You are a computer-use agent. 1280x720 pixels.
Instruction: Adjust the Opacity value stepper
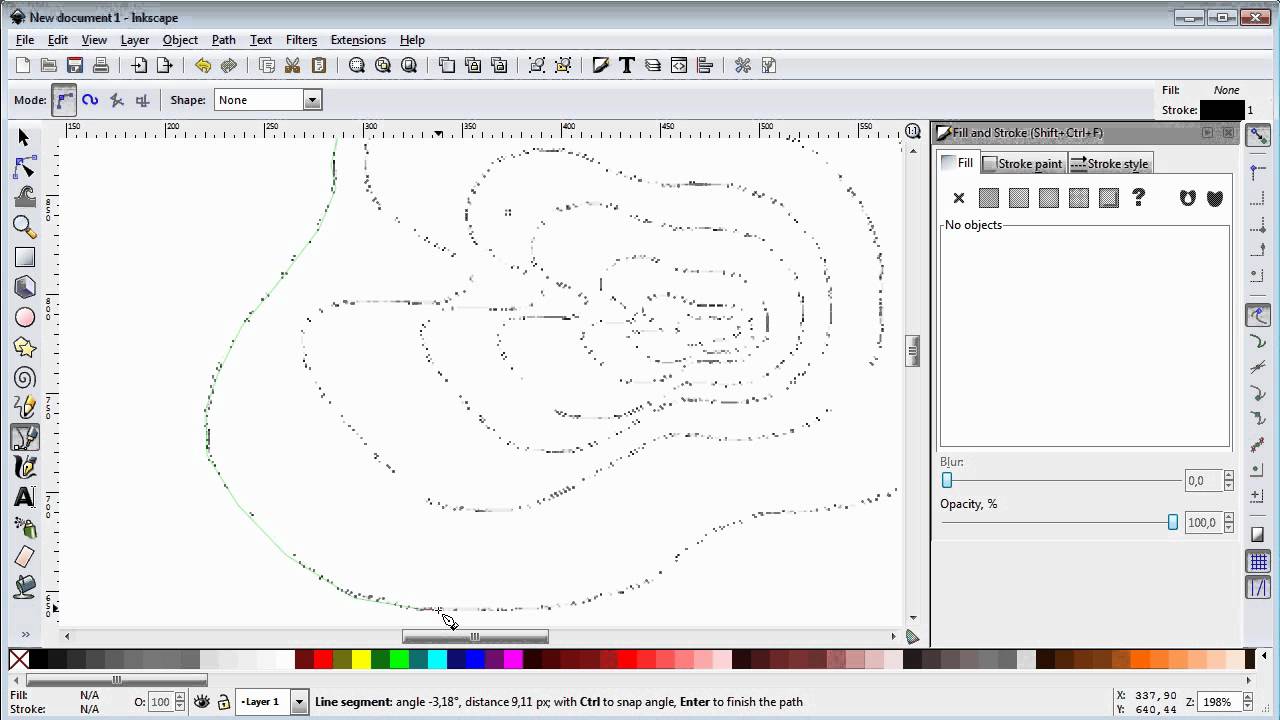pyautogui.click(x=1229, y=523)
